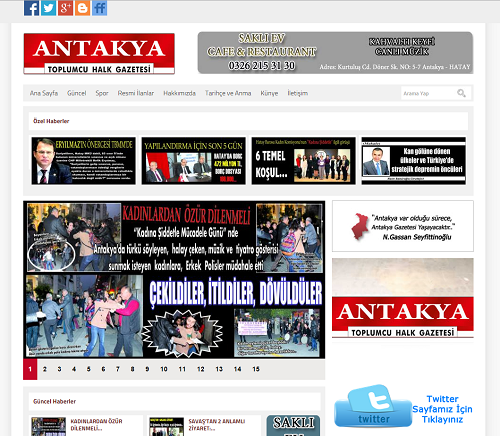The height and width of the screenshot is (436, 500).
Task: Open the Eryılmaz'ın Önergesi TBMM'de thumbnail
Action: (84, 161)
